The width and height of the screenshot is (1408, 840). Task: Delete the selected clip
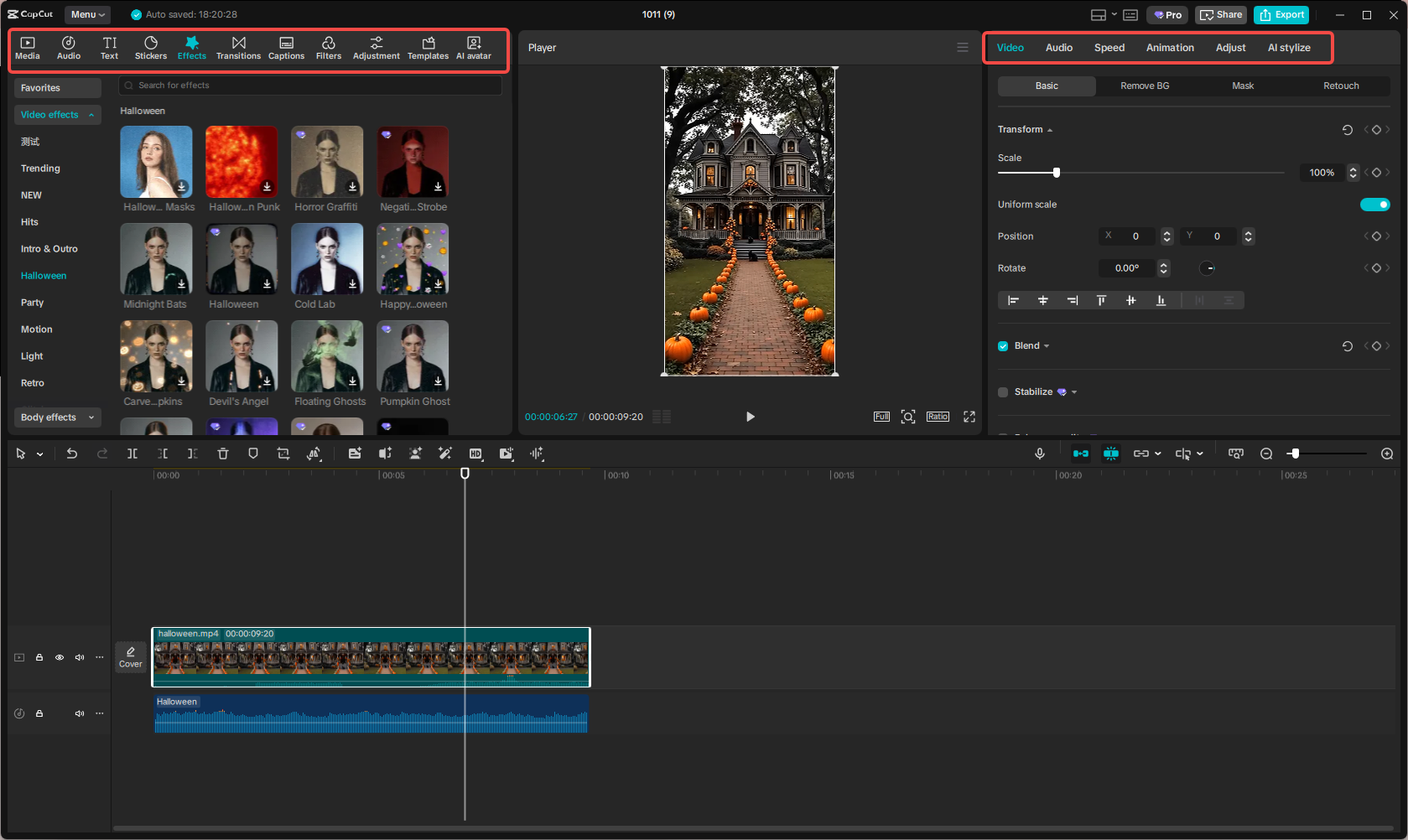click(222, 454)
